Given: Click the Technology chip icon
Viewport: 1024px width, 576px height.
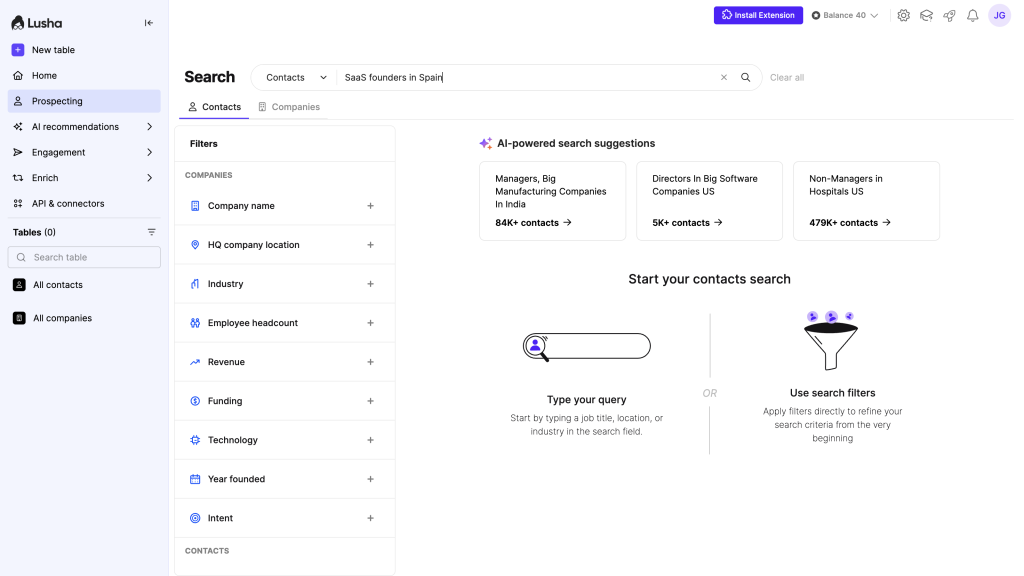Looking at the screenshot, I should point(195,440).
